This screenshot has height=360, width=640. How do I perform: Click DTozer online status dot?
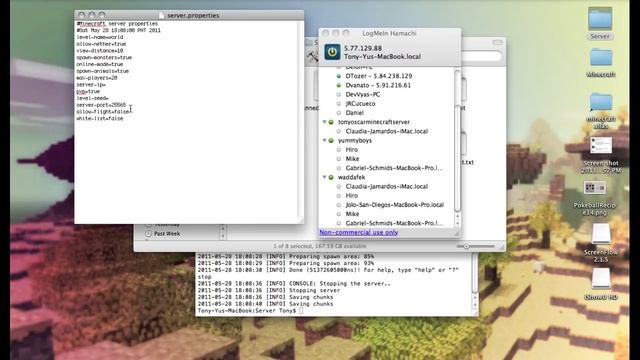click(x=339, y=76)
